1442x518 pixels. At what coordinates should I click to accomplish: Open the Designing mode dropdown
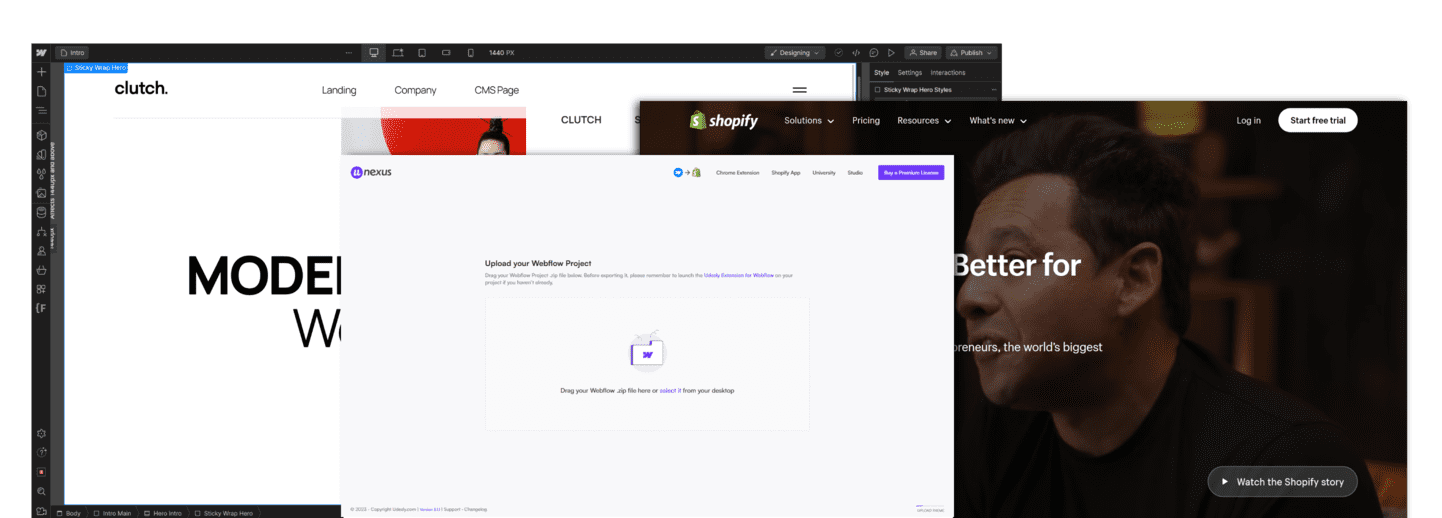(x=795, y=53)
